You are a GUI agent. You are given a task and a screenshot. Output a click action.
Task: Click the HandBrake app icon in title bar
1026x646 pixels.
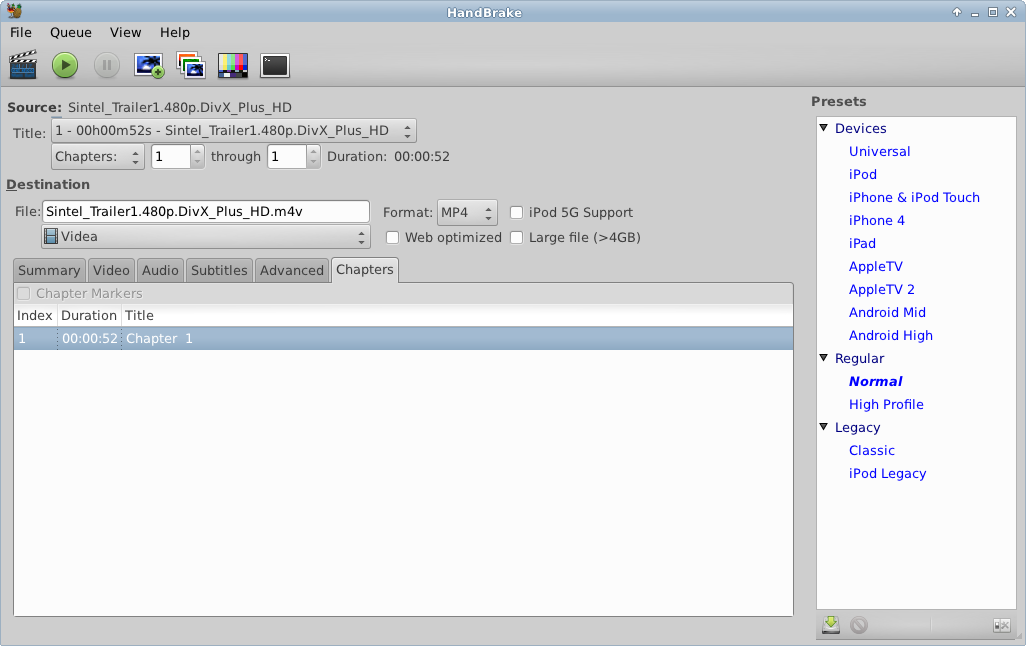tap(14, 10)
